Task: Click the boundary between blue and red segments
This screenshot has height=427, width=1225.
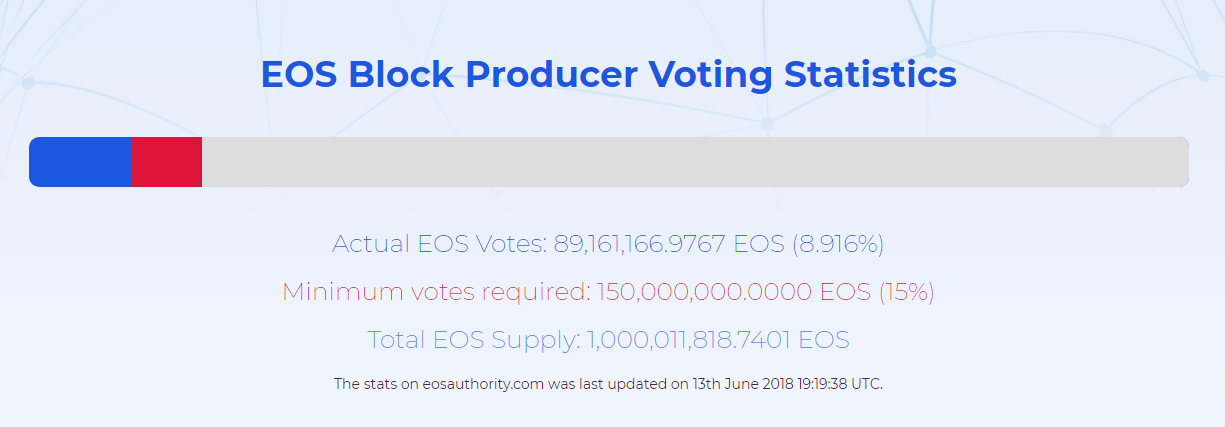Action: [132, 162]
